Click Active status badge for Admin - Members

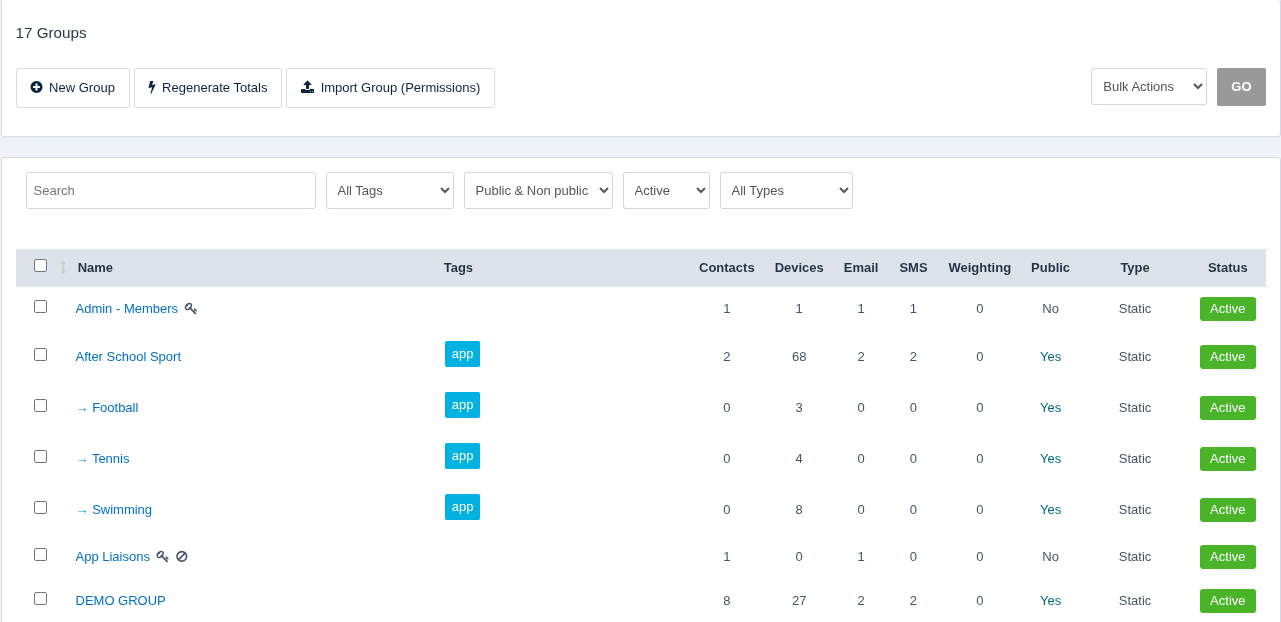(1227, 309)
